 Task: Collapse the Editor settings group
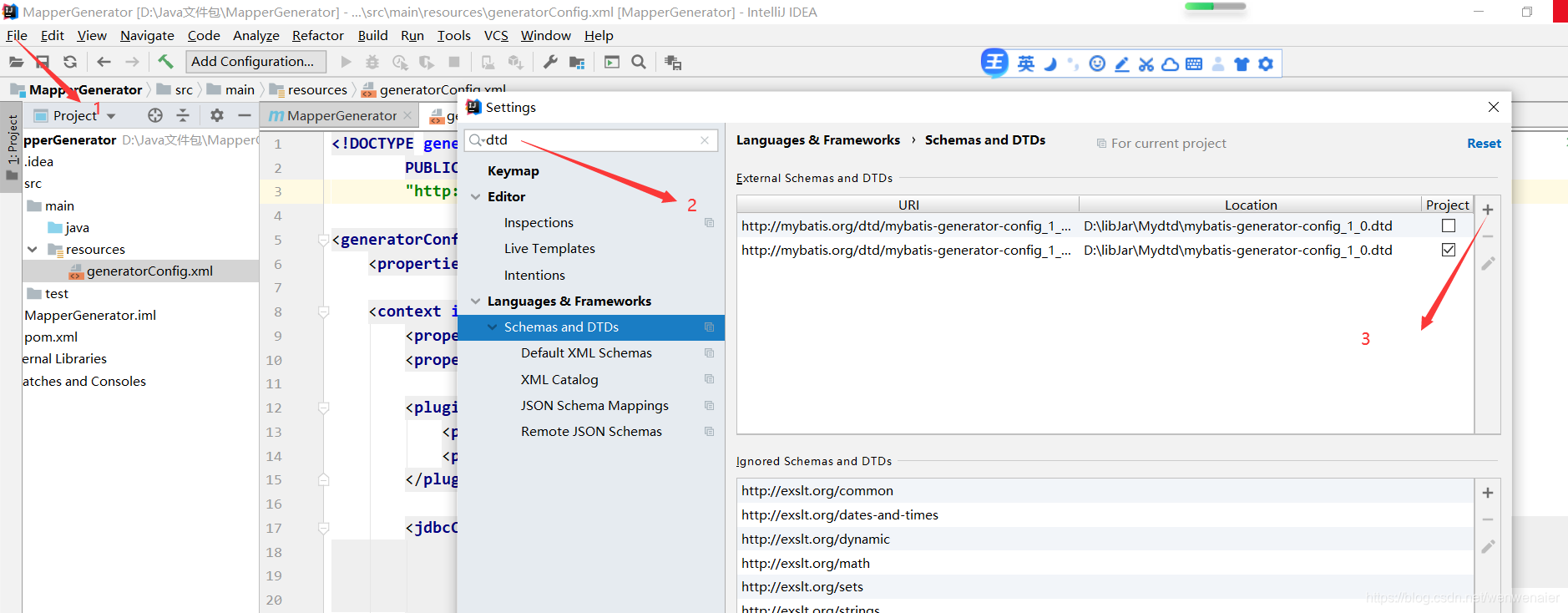click(476, 197)
